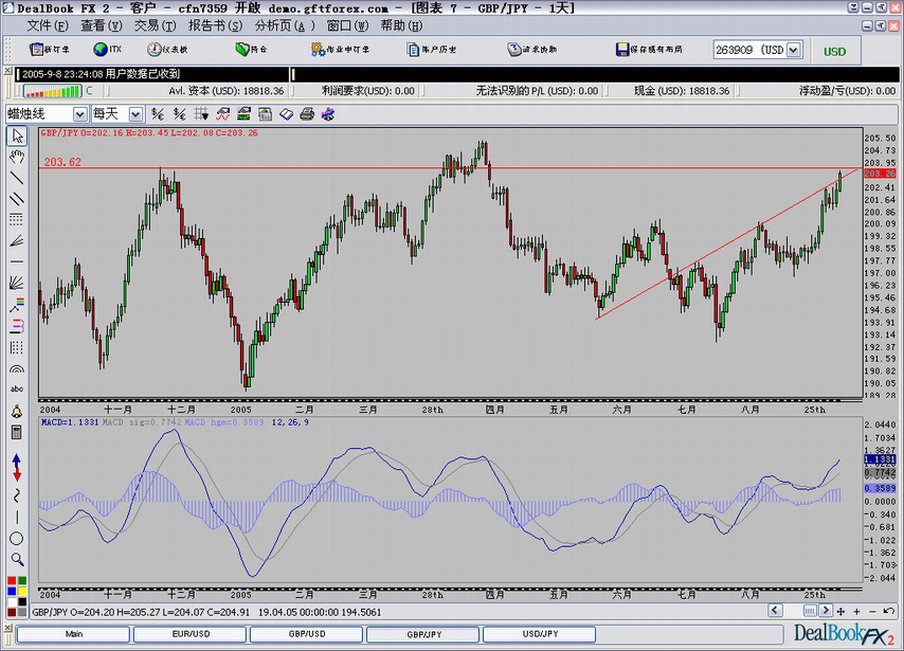Select the arrow pointer tool
This screenshot has height=651, width=904.
17,136
